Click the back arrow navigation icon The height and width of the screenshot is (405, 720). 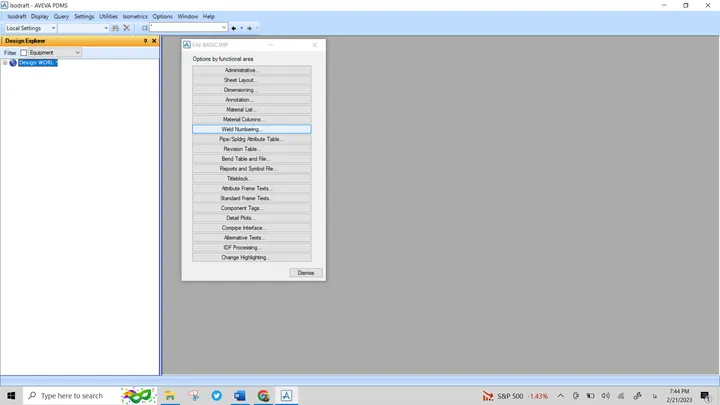pyautogui.click(x=234, y=28)
